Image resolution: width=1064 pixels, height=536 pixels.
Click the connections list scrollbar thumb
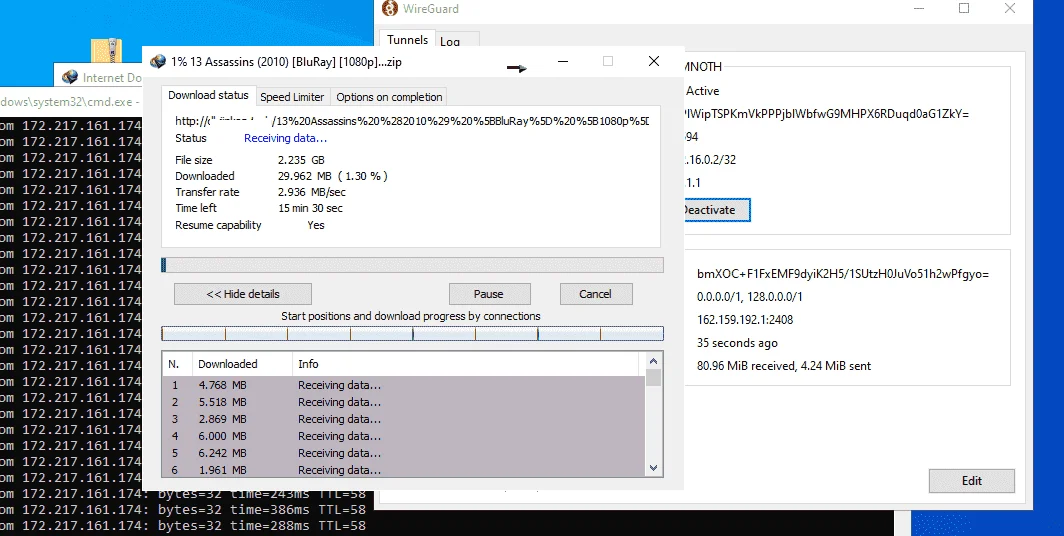(653, 377)
